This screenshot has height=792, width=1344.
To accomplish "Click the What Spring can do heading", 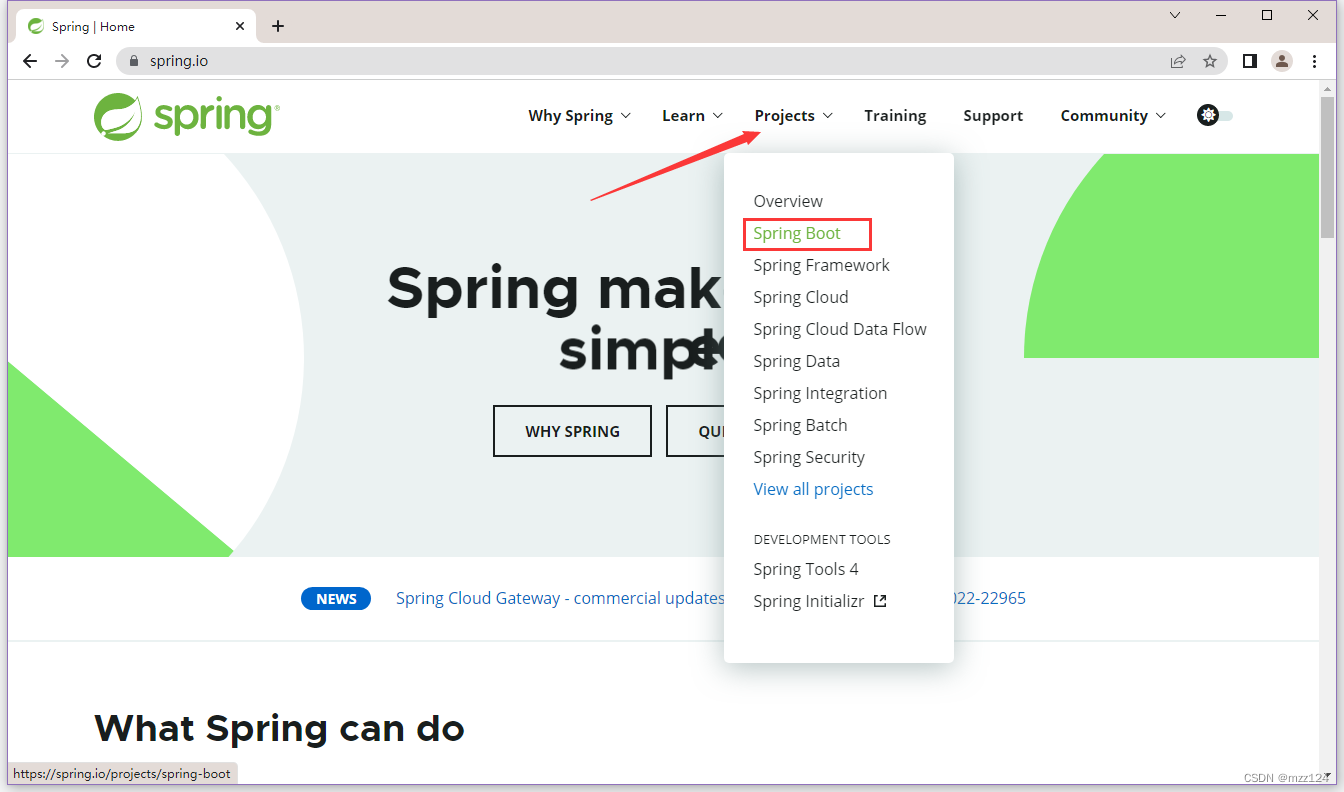I will [x=279, y=728].
